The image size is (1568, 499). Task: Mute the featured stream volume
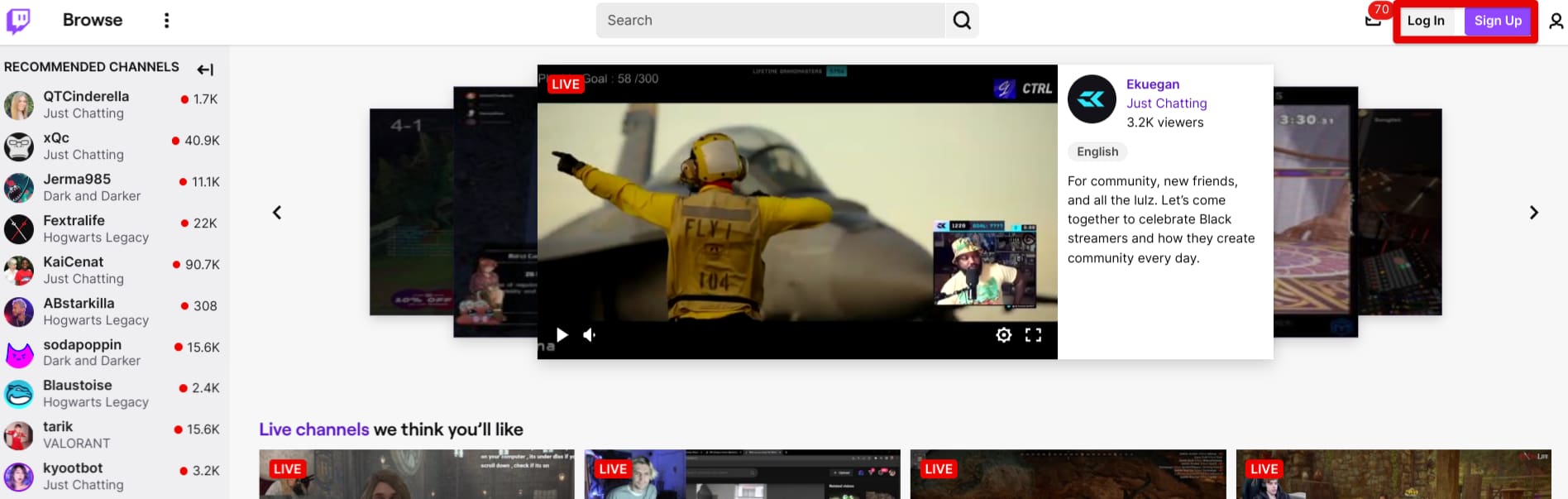click(590, 334)
